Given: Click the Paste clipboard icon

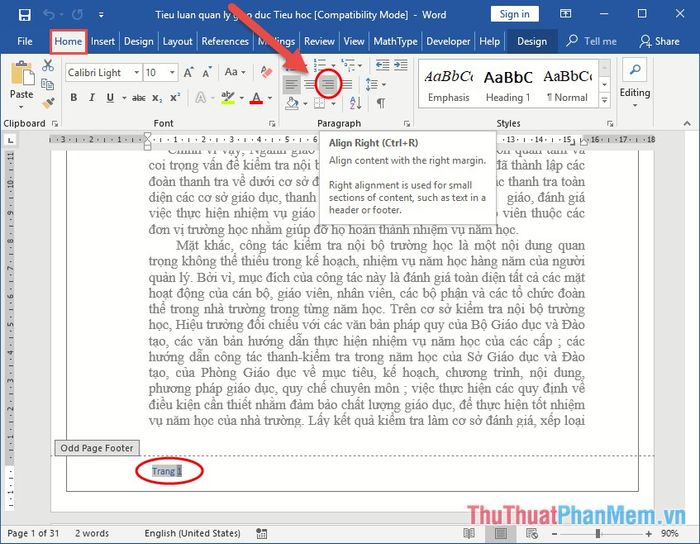Looking at the screenshot, I should (x=22, y=74).
